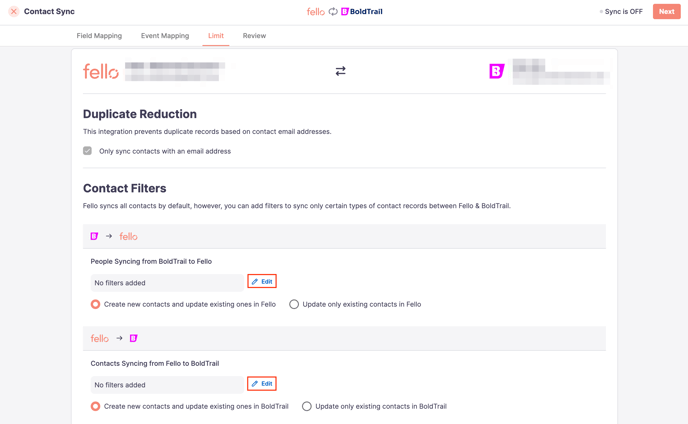Close the Contact Sync setup

point(14,11)
